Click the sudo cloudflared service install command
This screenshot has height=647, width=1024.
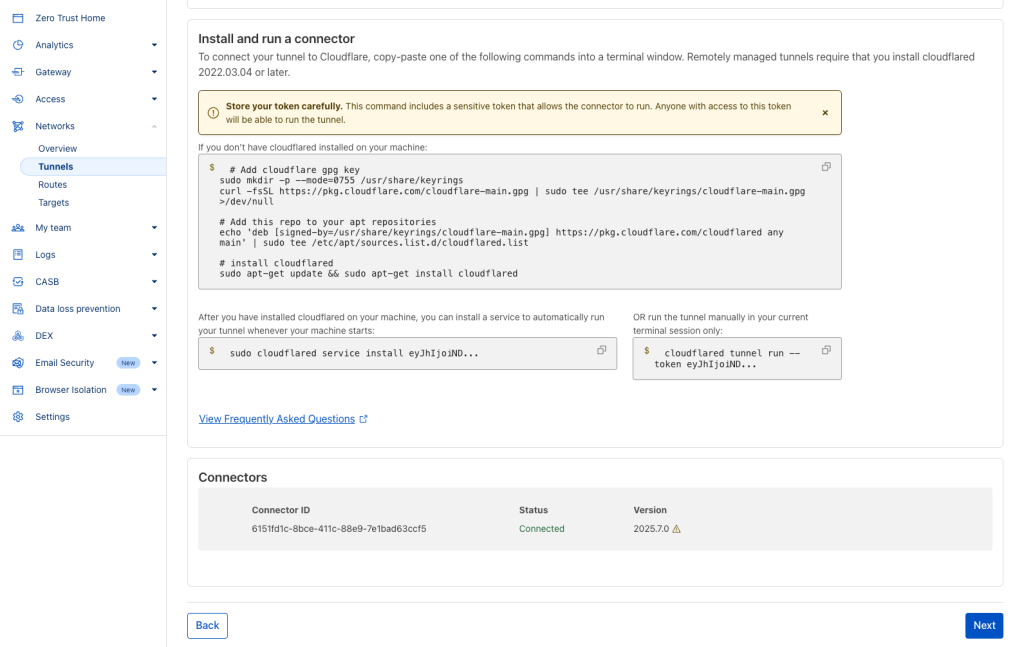coord(354,353)
